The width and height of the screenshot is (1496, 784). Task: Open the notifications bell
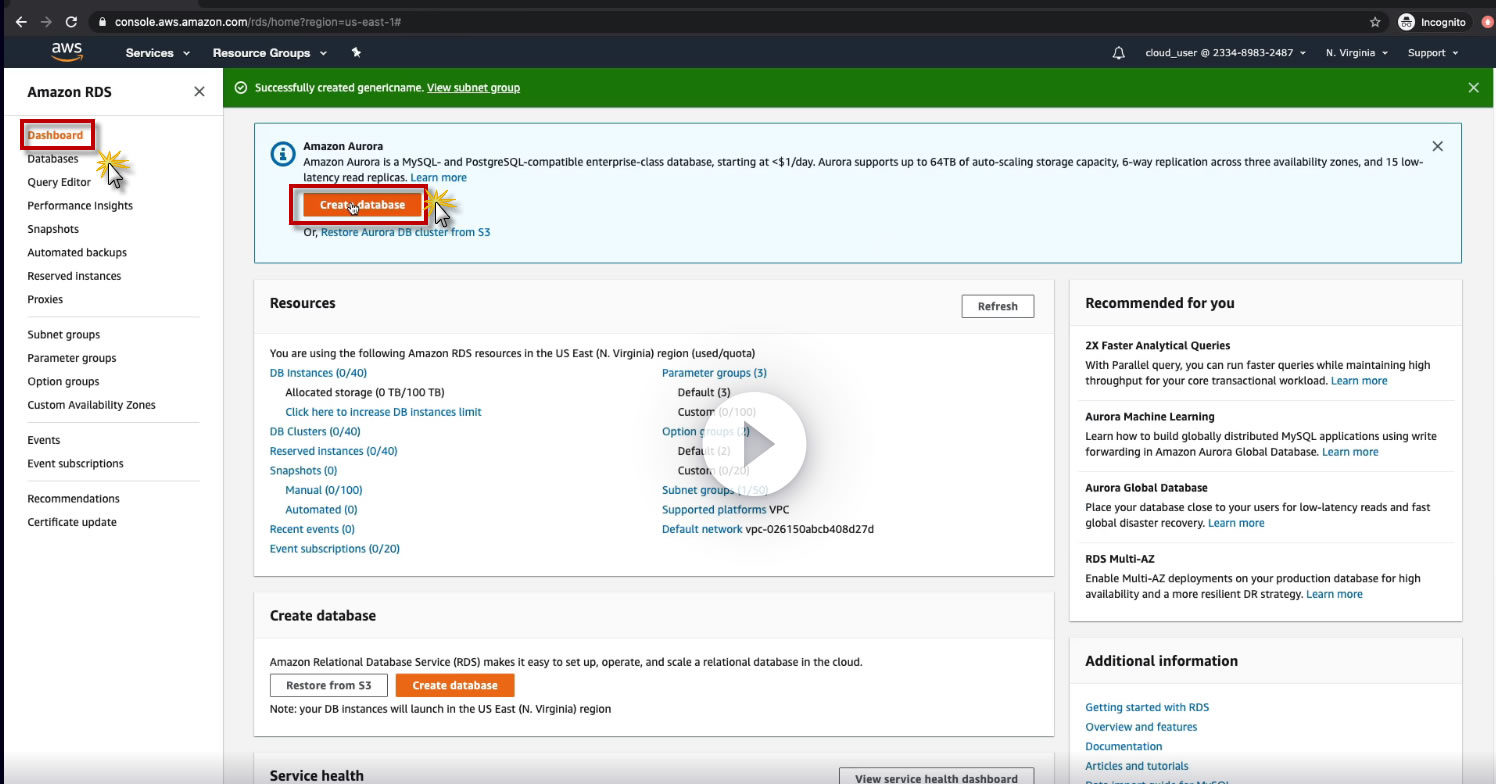click(x=1119, y=53)
